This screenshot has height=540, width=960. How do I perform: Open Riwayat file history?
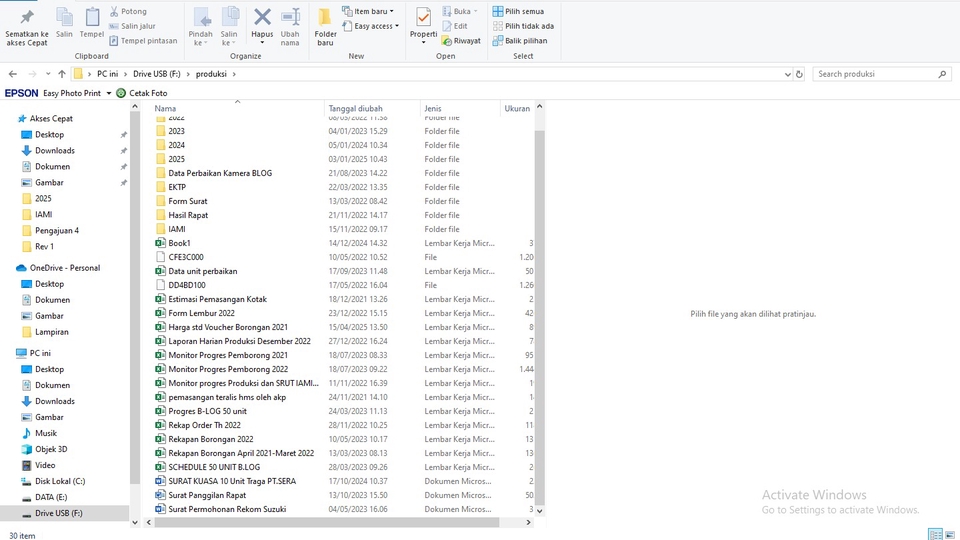coord(461,41)
